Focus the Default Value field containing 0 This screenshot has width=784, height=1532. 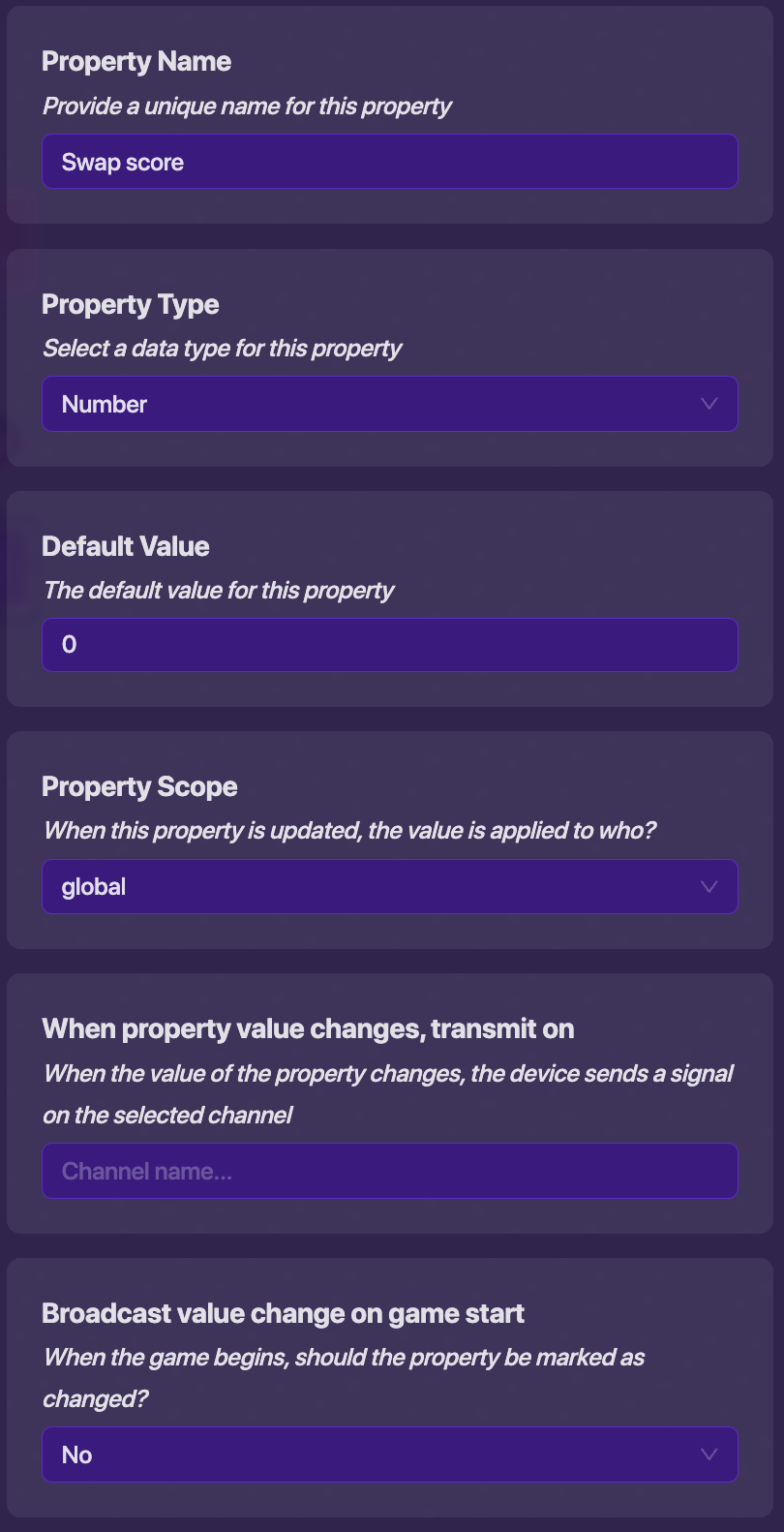pos(389,645)
